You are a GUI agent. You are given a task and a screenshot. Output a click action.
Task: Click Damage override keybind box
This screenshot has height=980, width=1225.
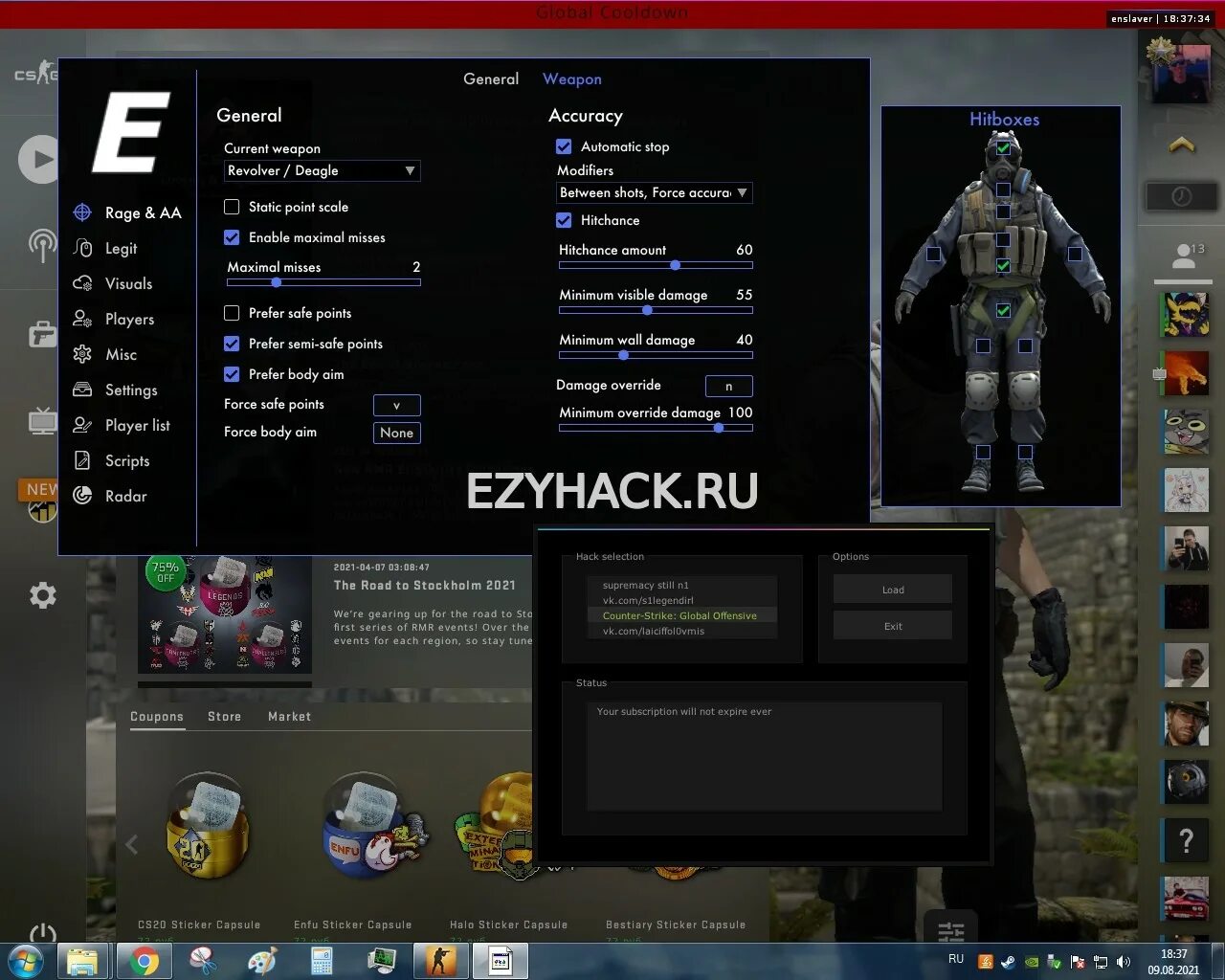728,386
